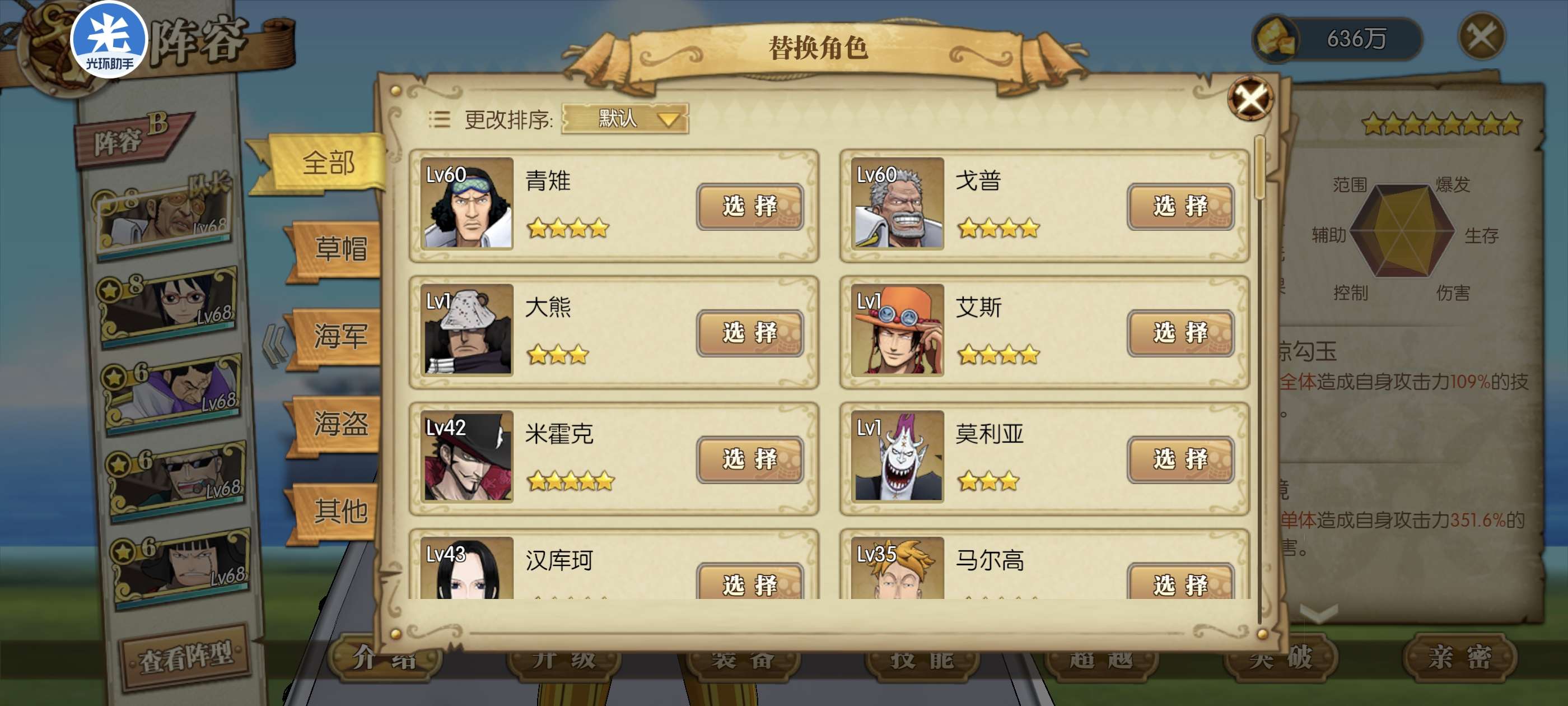Click the 光环助手 assistant logo icon
This screenshot has width=1568, height=706.
[110, 40]
